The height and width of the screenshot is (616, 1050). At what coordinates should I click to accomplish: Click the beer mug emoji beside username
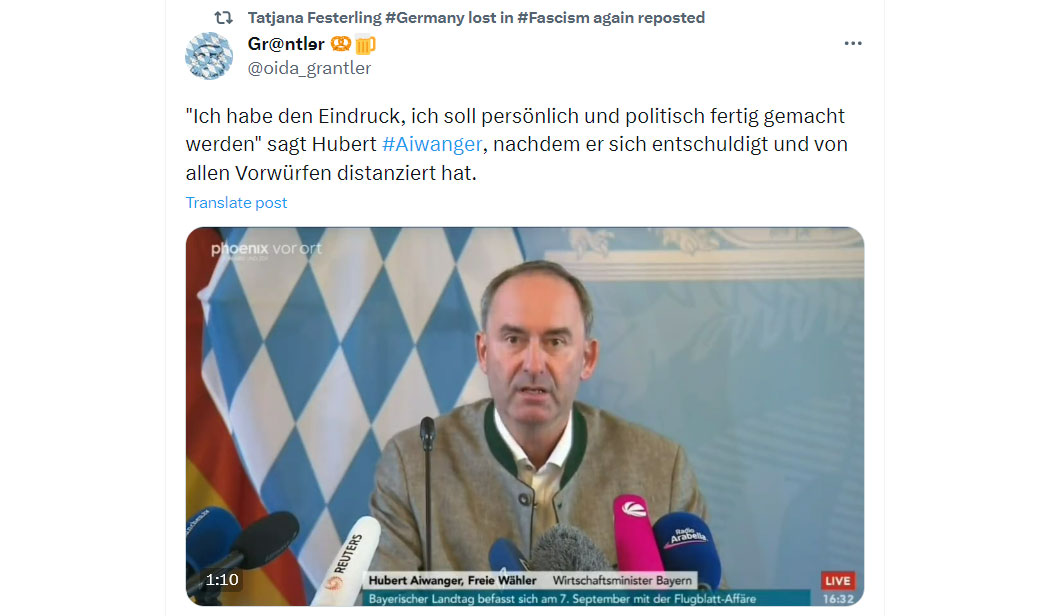[x=365, y=44]
